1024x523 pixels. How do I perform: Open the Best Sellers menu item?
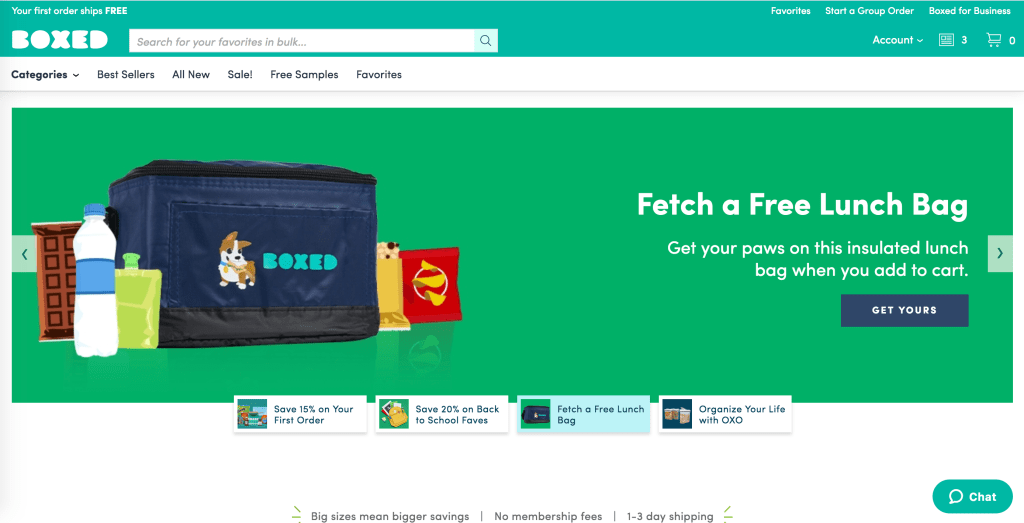126,74
